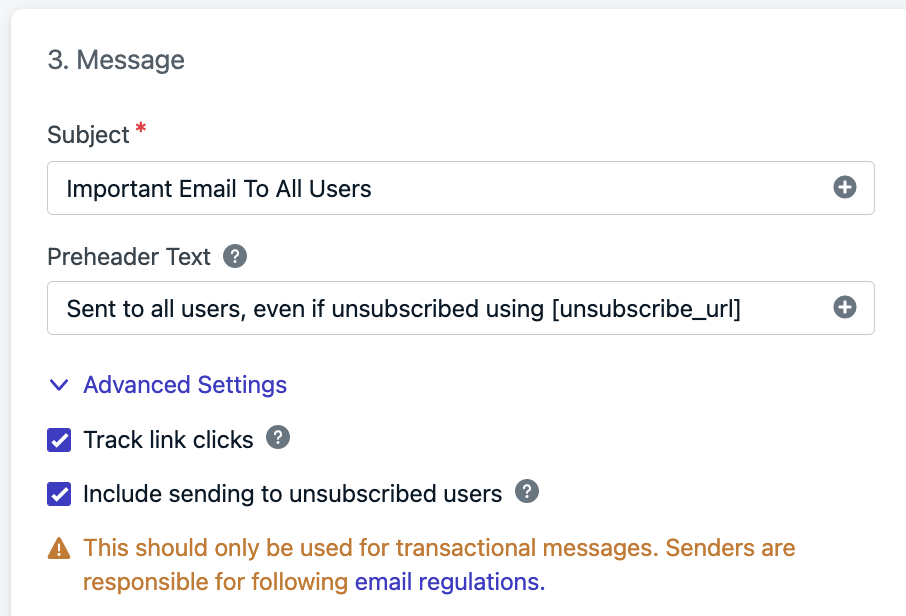Click the Track link clicks label text
Image resolution: width=906 pixels, height=616 pixels.
click(x=168, y=440)
